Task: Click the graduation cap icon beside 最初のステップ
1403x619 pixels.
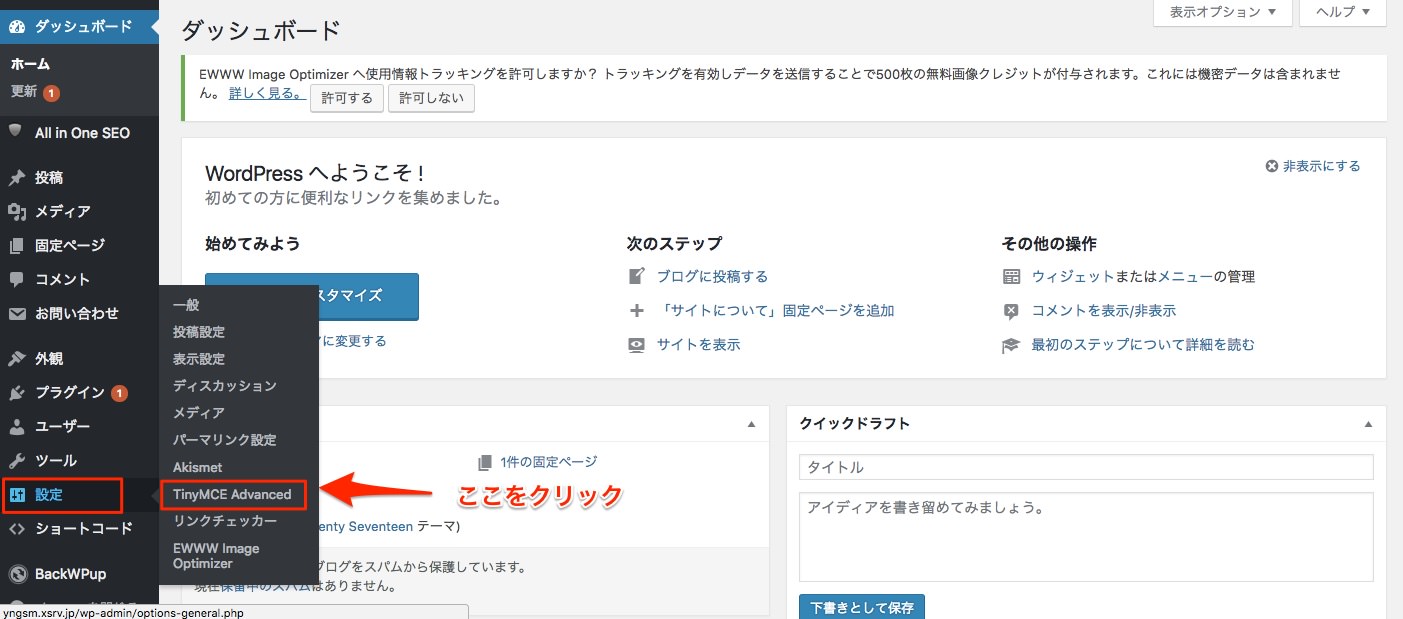Action: click(1011, 345)
